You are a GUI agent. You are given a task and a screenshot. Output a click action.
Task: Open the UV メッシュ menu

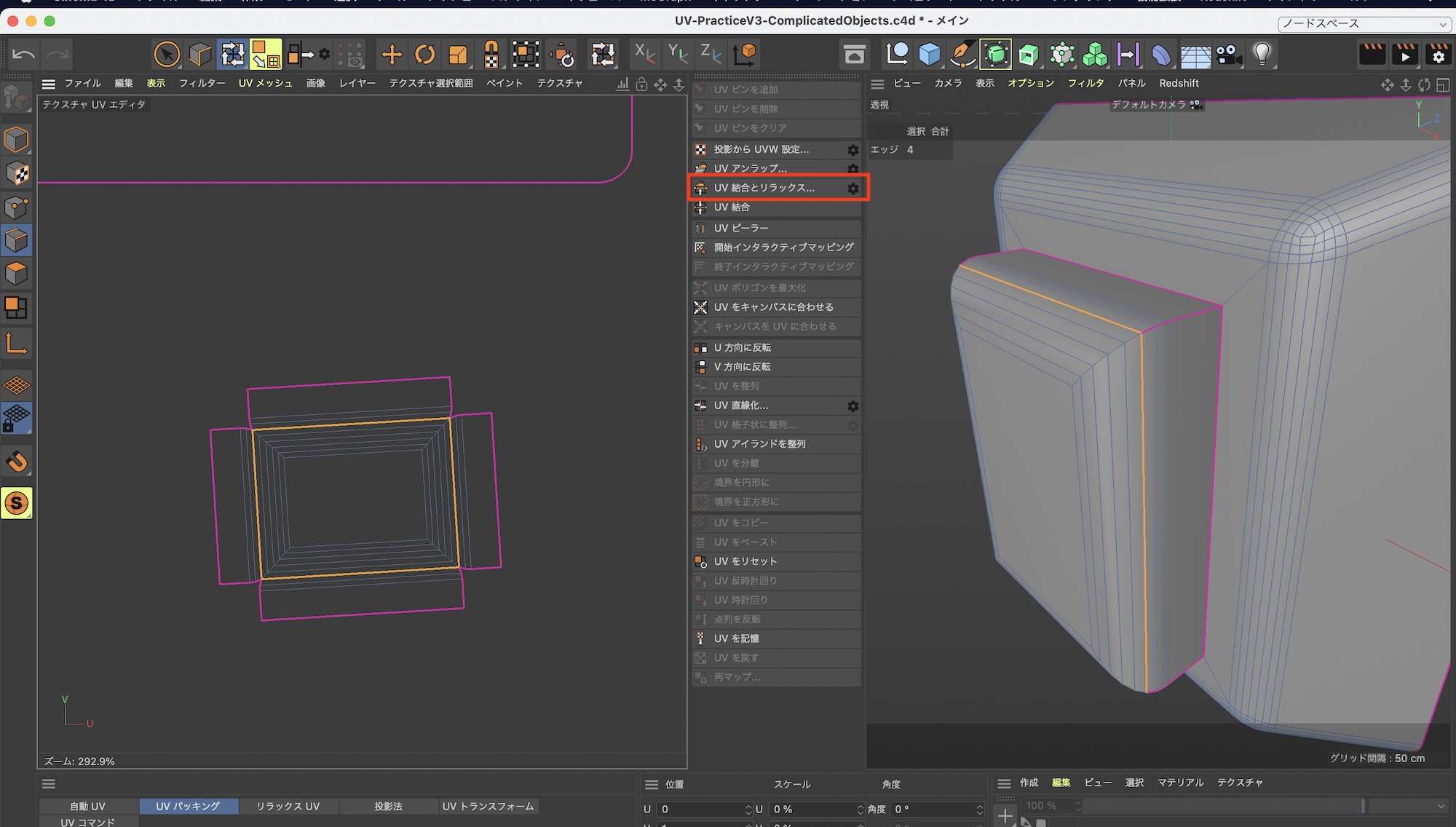265,84
